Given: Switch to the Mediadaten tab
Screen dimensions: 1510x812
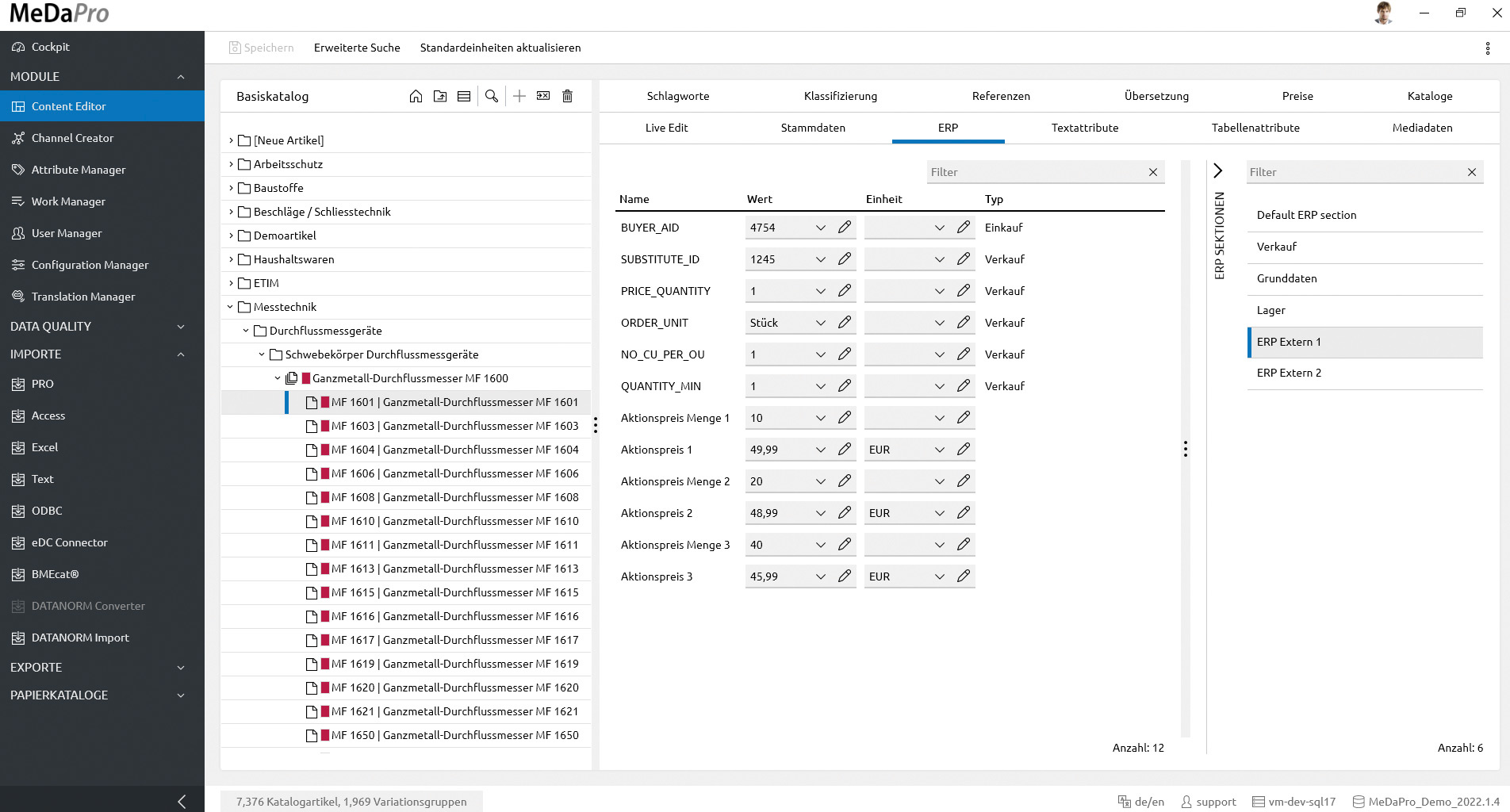Looking at the screenshot, I should pos(1422,128).
